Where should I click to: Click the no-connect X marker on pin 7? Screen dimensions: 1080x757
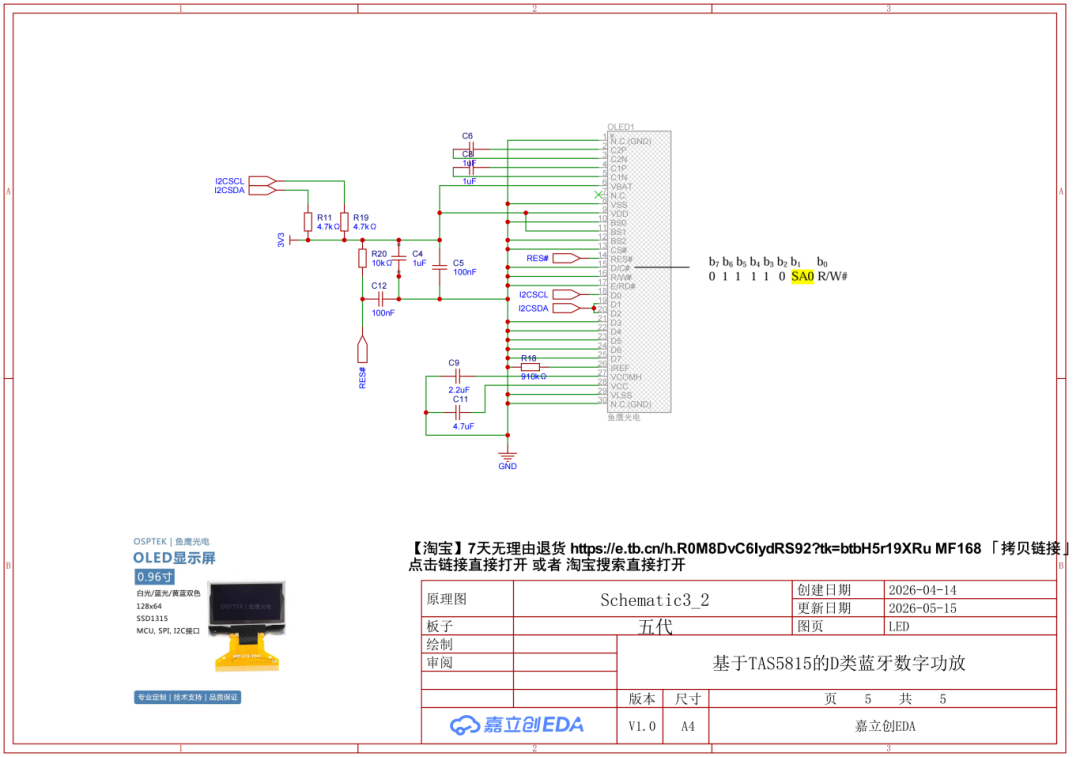coord(598,195)
